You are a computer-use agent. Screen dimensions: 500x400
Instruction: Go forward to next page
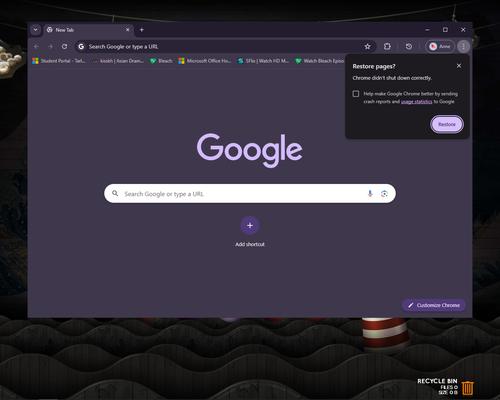tap(50, 46)
